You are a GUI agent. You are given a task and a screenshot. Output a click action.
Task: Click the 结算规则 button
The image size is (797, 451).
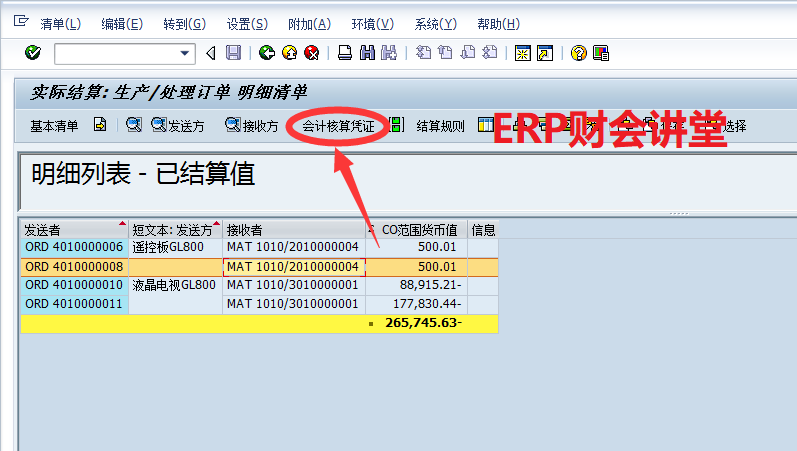(x=440, y=126)
